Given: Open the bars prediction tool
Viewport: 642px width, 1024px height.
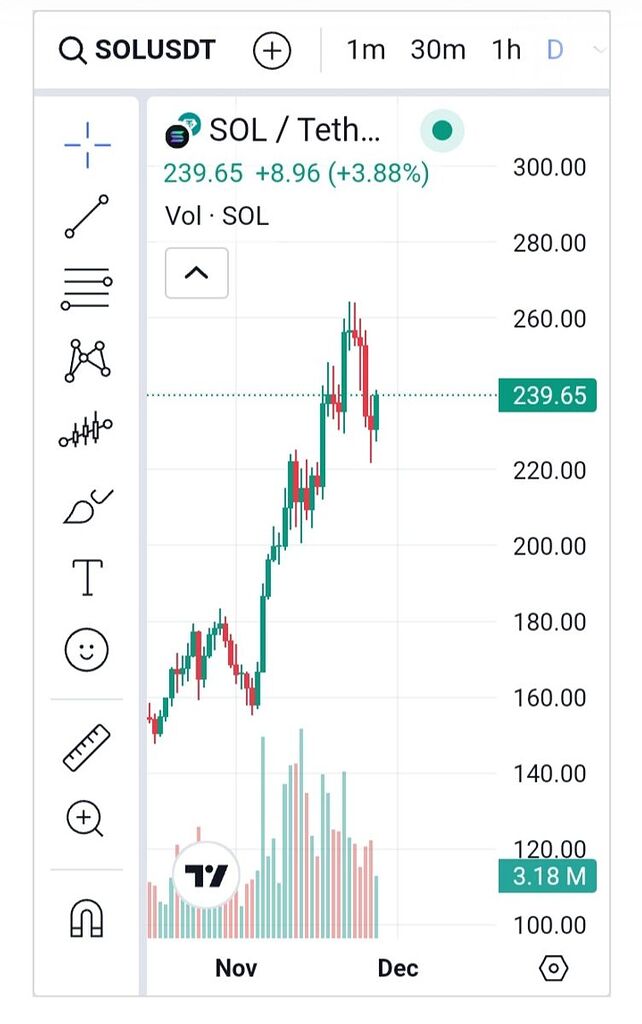Looking at the screenshot, I should tap(87, 432).
